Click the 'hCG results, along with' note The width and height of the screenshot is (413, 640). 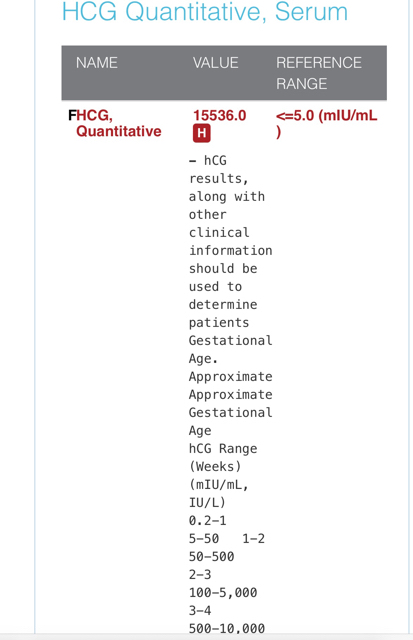pyautogui.click(x=227, y=178)
